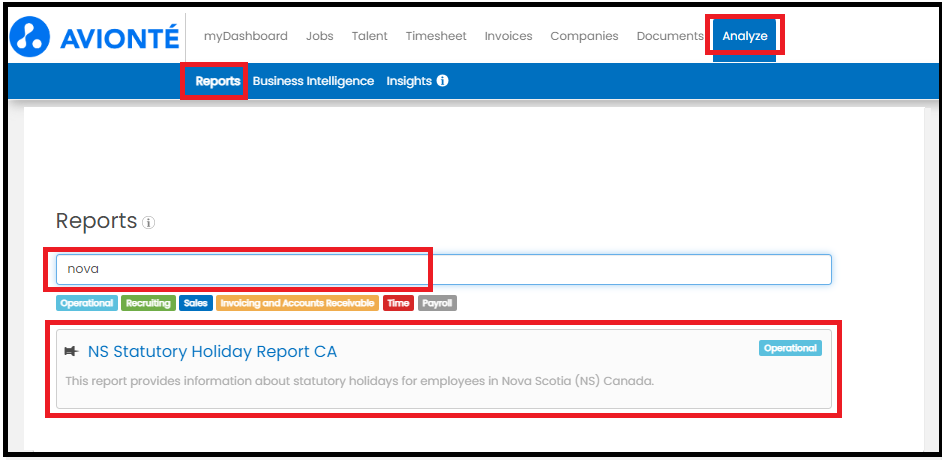Open the Documents menu
This screenshot has height=461, width=947.
coord(670,36)
